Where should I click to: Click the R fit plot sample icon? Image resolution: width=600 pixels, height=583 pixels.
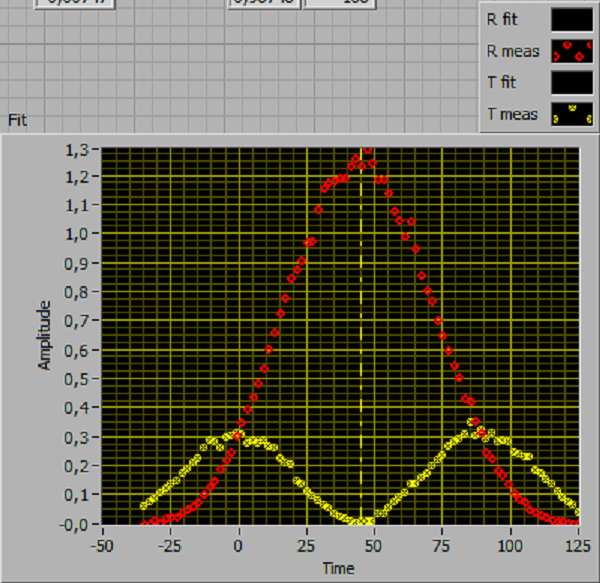click(x=572, y=20)
